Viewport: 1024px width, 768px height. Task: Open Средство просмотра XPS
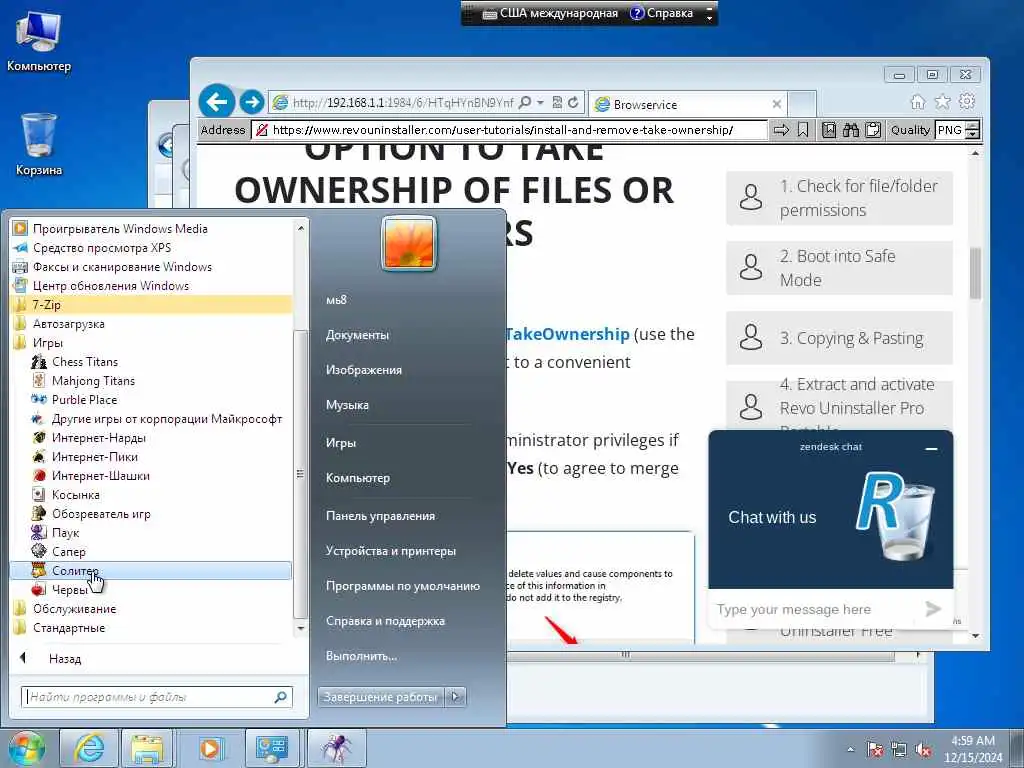coord(102,248)
